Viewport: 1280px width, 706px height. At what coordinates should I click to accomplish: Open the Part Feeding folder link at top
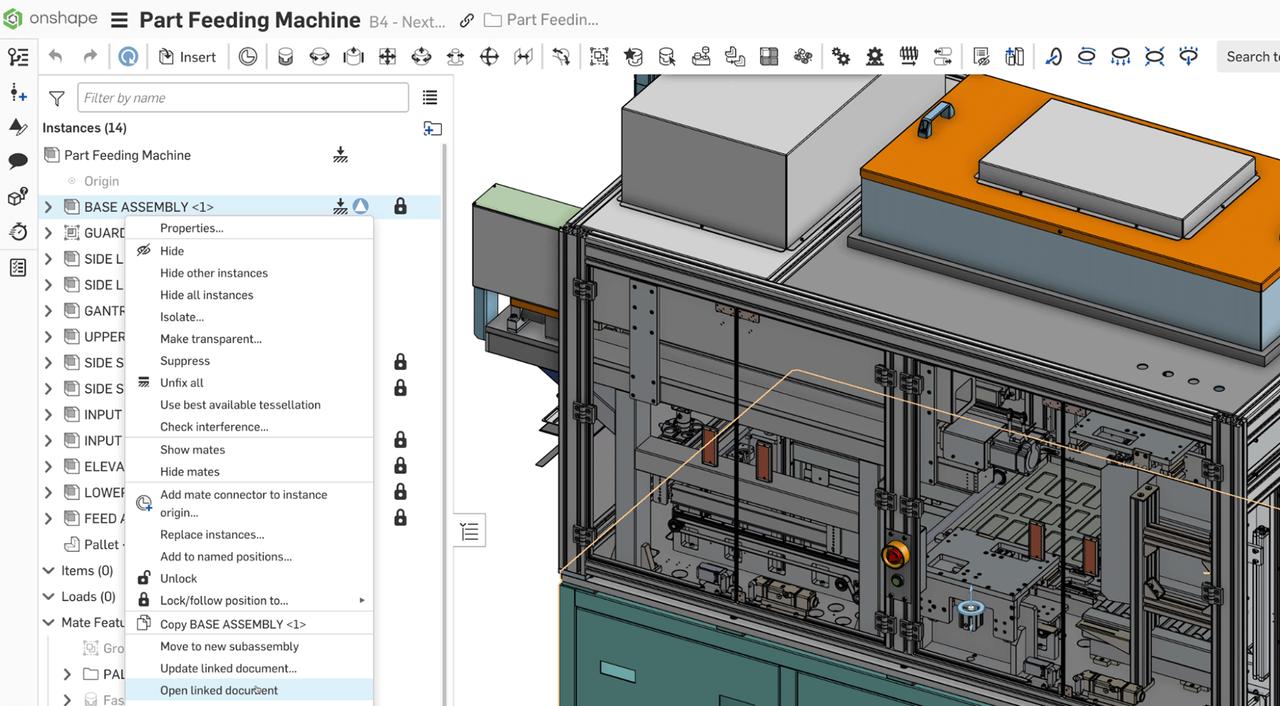click(x=540, y=19)
